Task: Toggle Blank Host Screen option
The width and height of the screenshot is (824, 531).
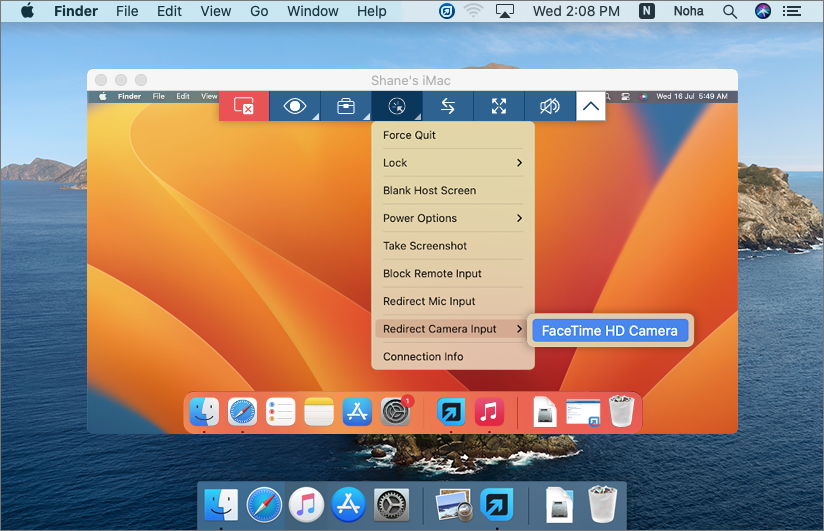Action: coord(429,190)
